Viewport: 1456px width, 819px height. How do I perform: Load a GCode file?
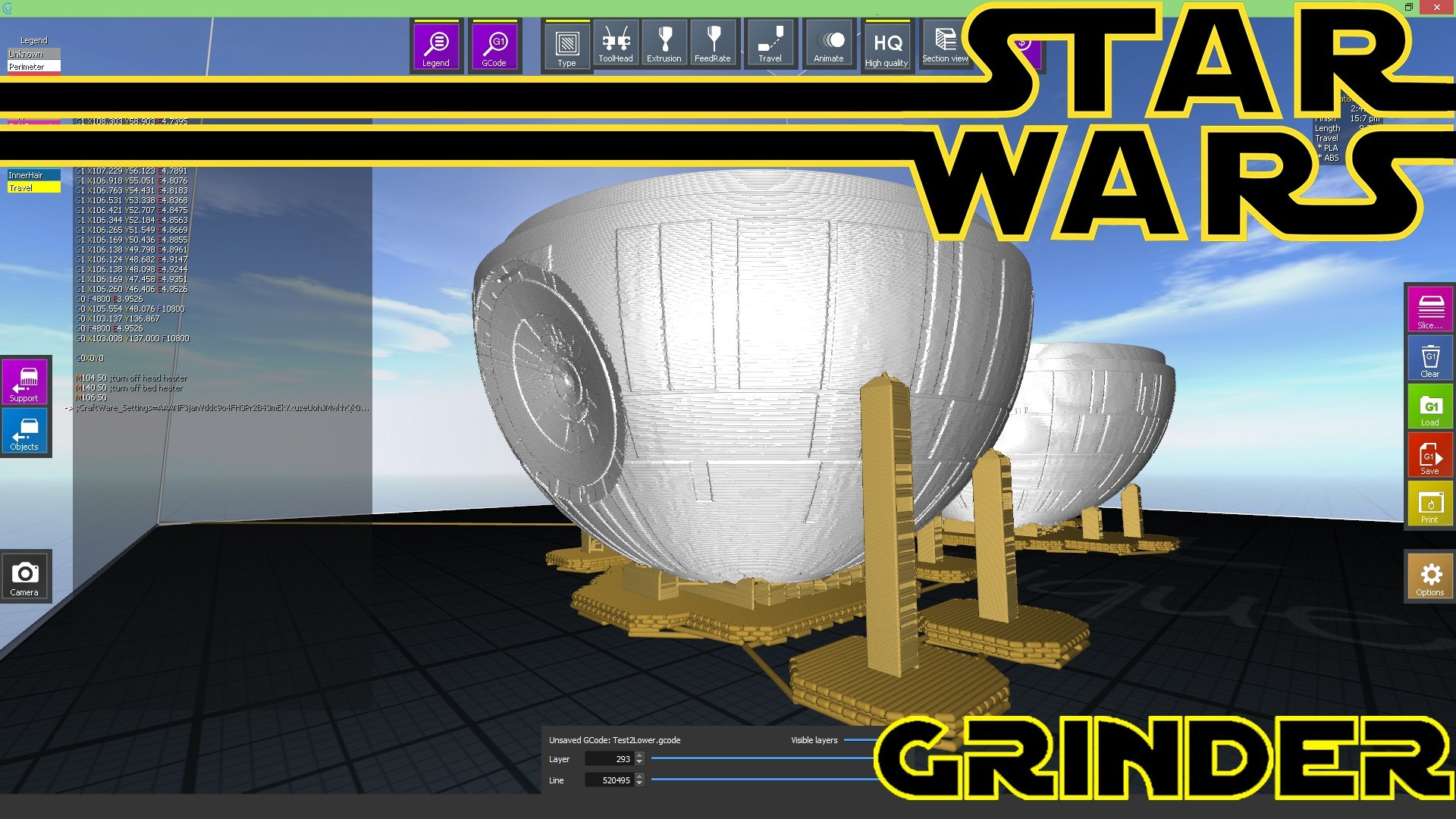point(1430,406)
